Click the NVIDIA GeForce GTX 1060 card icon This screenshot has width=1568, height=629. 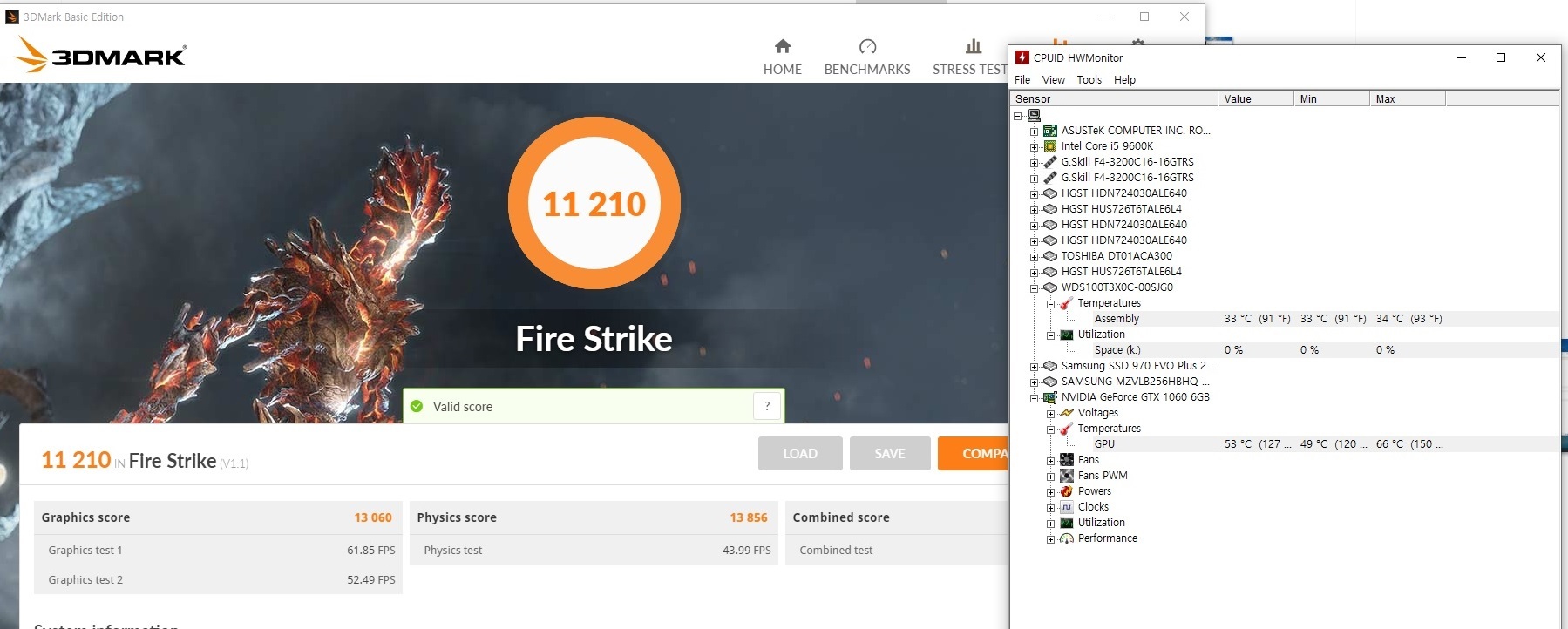tap(1050, 397)
